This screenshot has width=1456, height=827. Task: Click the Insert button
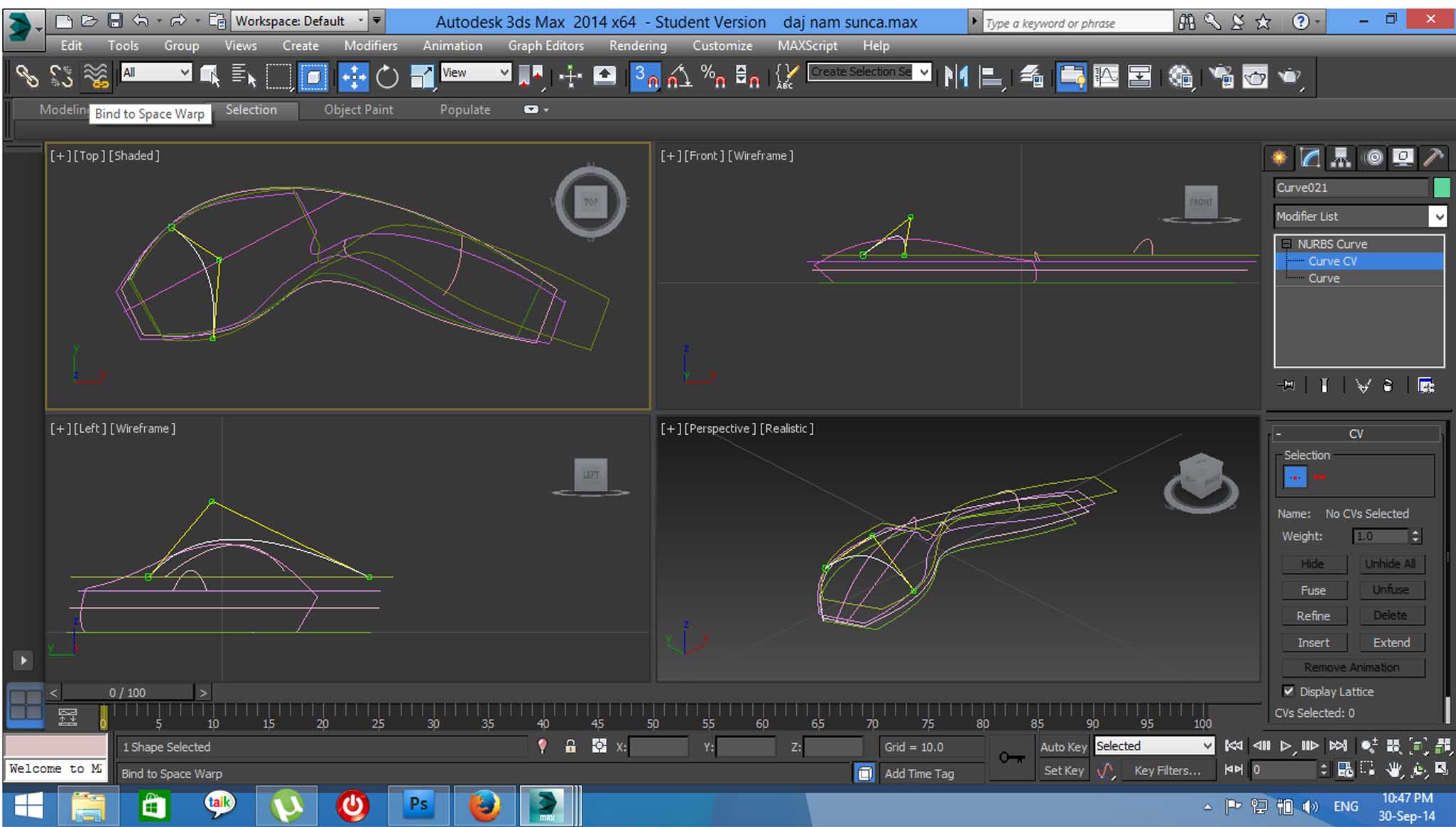point(1313,642)
